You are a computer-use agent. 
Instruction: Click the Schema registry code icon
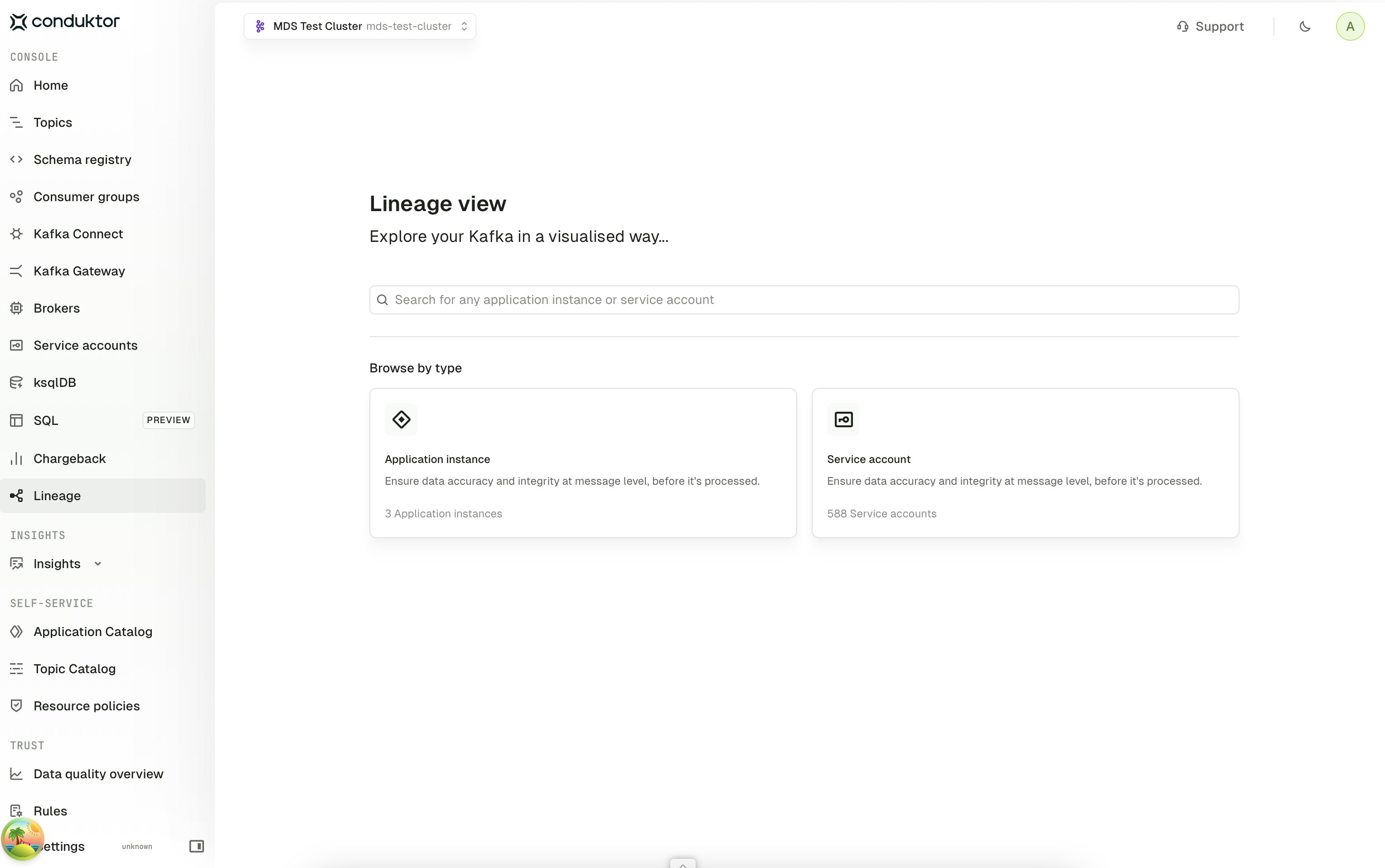click(x=17, y=159)
